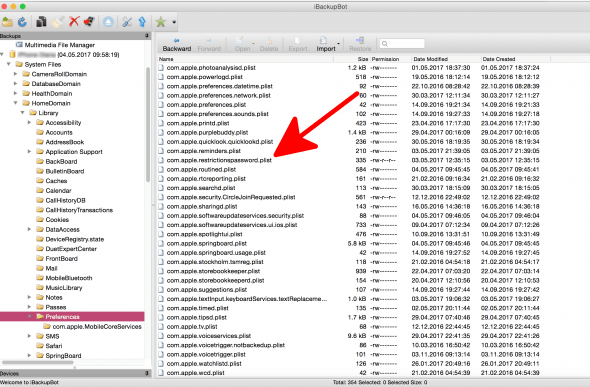Click the open backup folder icon
The width and height of the screenshot is (590, 387).
[7, 22]
